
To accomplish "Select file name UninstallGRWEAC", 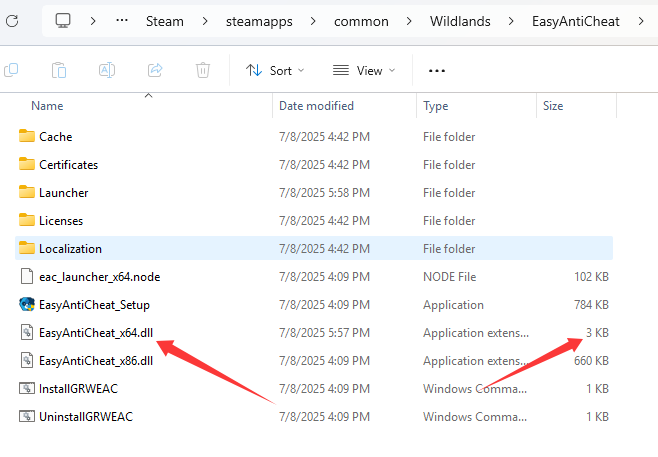I will pyautogui.click(x=86, y=417).
